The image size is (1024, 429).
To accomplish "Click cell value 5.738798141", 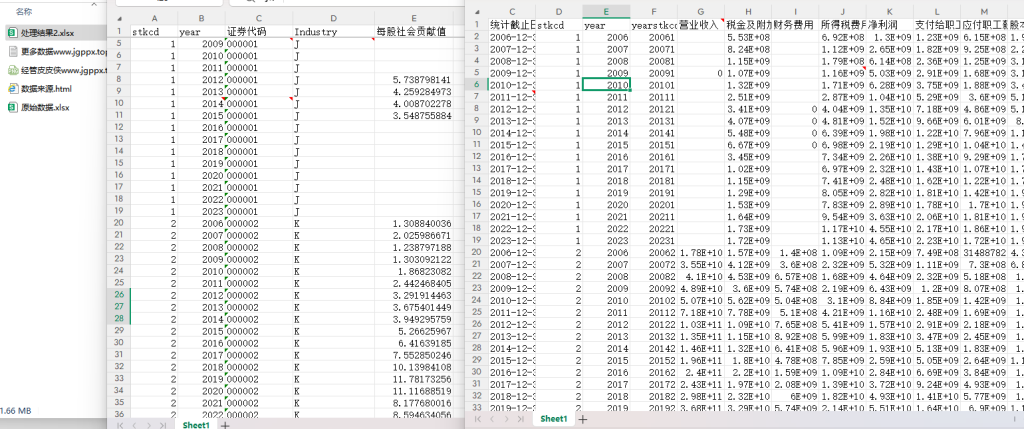I will click(x=414, y=79).
